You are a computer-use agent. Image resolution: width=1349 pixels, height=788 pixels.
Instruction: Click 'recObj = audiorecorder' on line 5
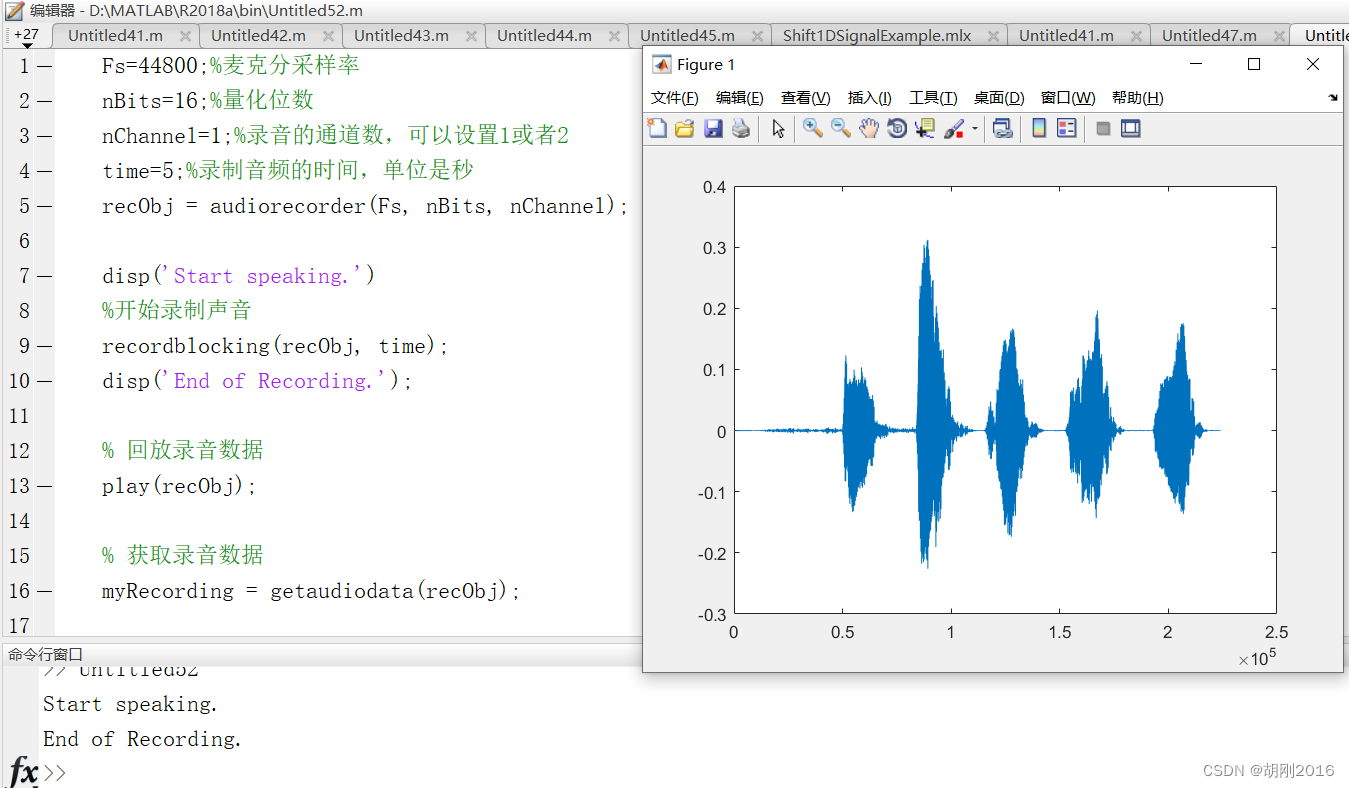[235, 206]
